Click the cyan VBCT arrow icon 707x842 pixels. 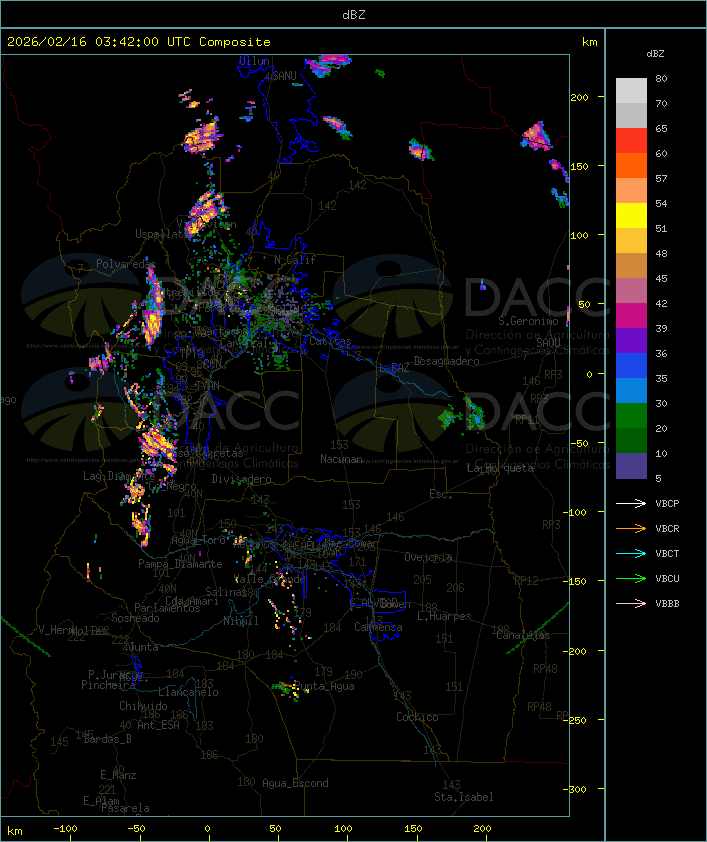[x=631, y=553]
